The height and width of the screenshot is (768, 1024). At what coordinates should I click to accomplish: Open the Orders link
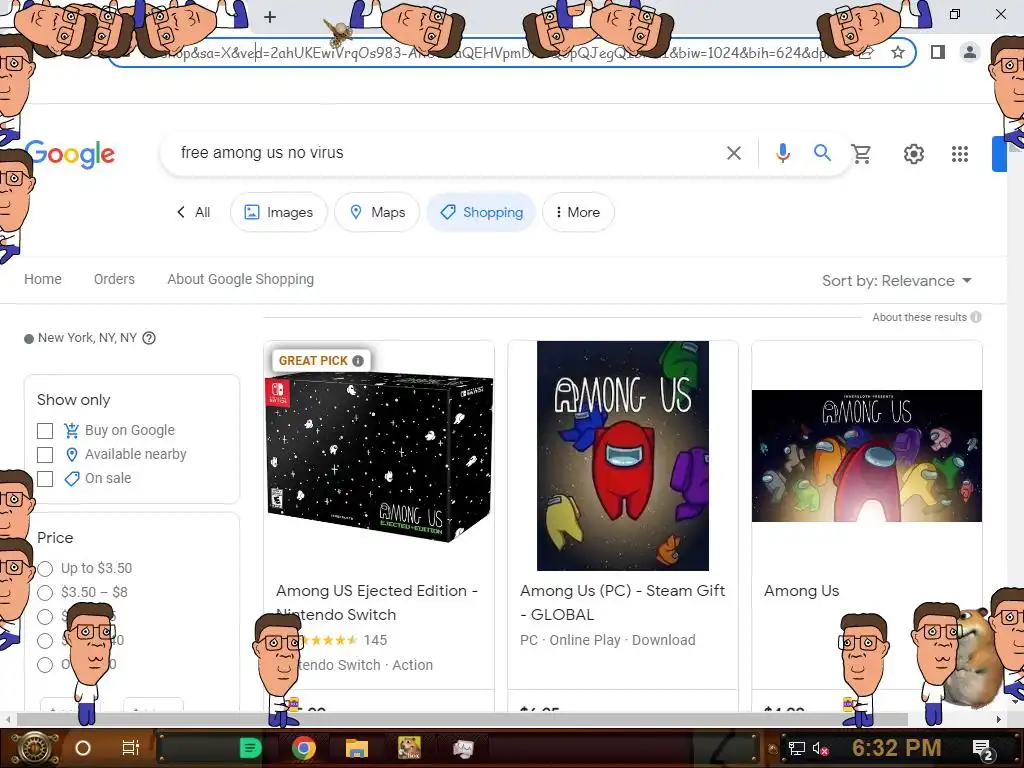114,280
